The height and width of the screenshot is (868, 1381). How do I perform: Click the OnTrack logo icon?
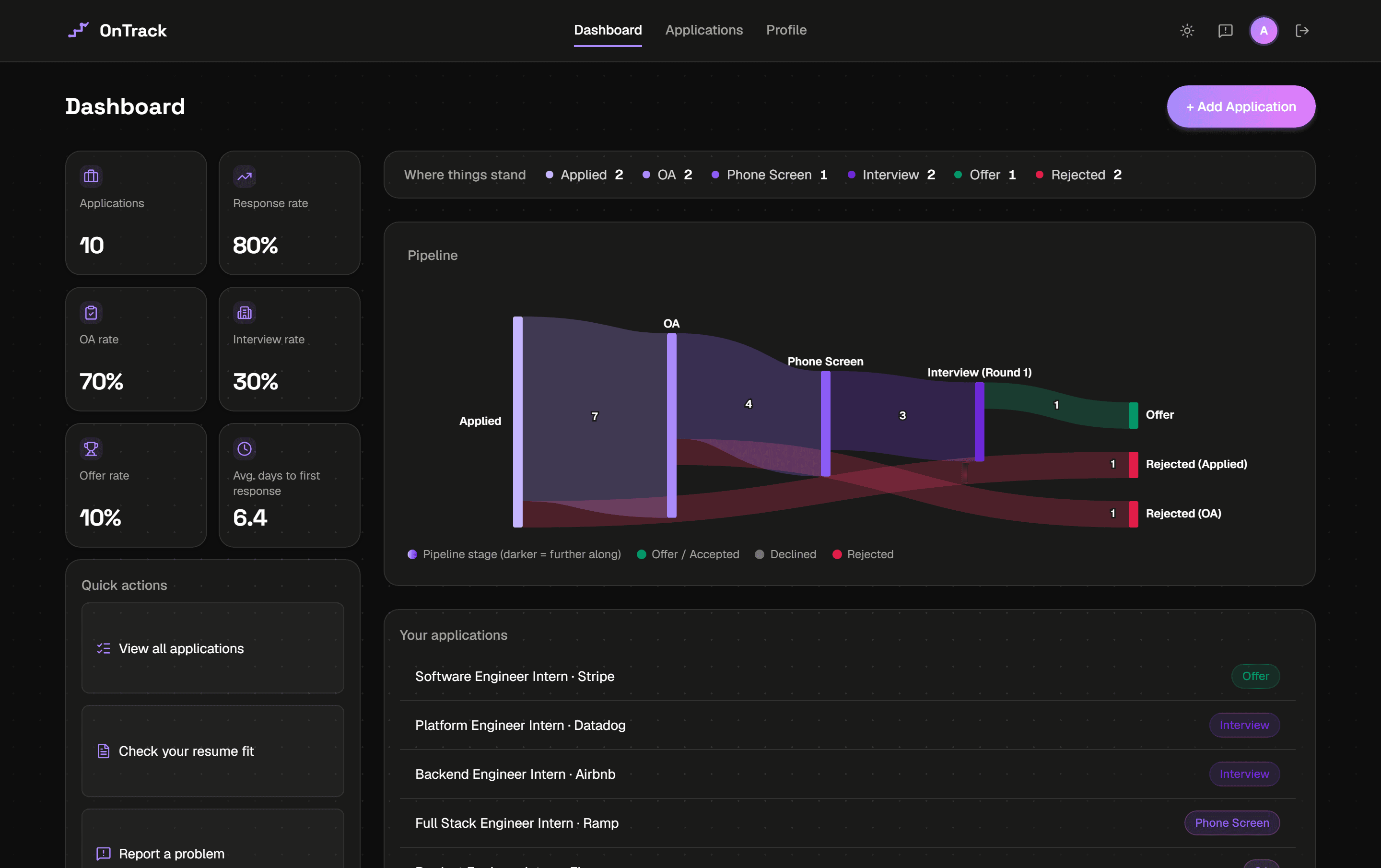[79, 30]
